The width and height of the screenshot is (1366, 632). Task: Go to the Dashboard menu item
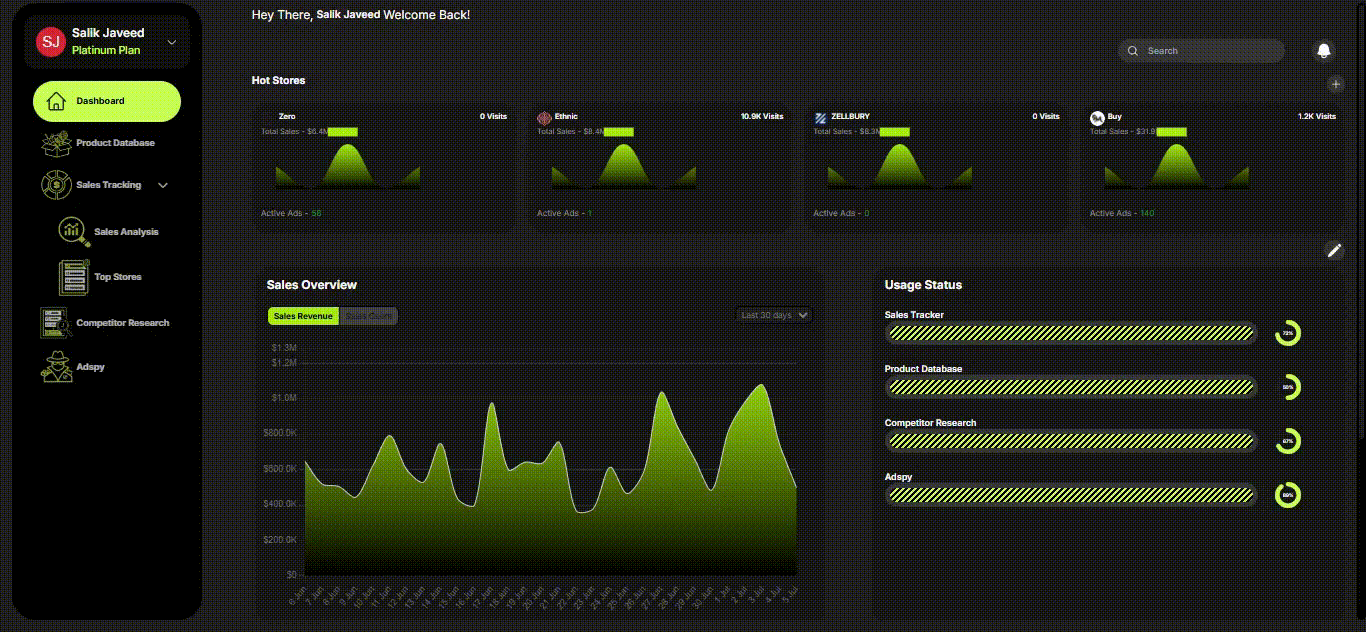click(x=107, y=101)
